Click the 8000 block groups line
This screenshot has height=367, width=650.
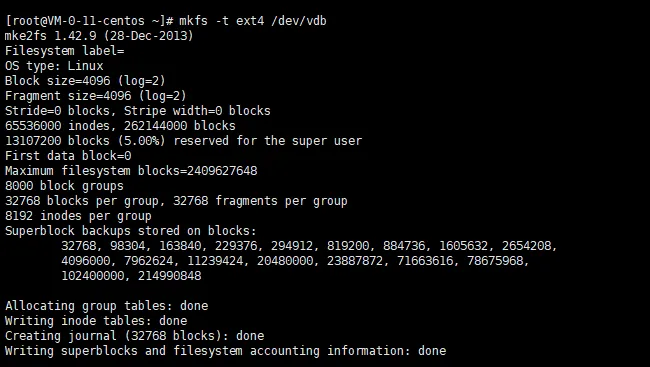point(64,185)
